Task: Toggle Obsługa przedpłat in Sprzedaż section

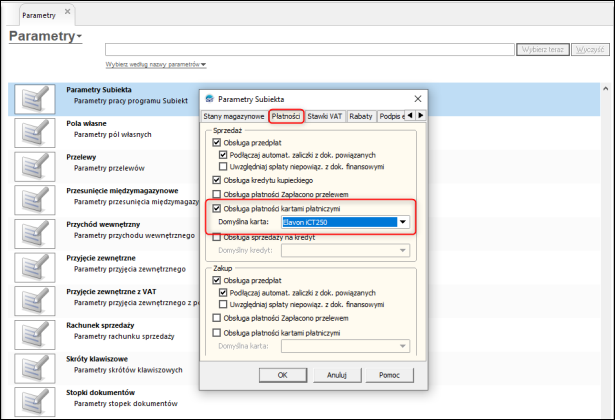Action: click(x=217, y=142)
